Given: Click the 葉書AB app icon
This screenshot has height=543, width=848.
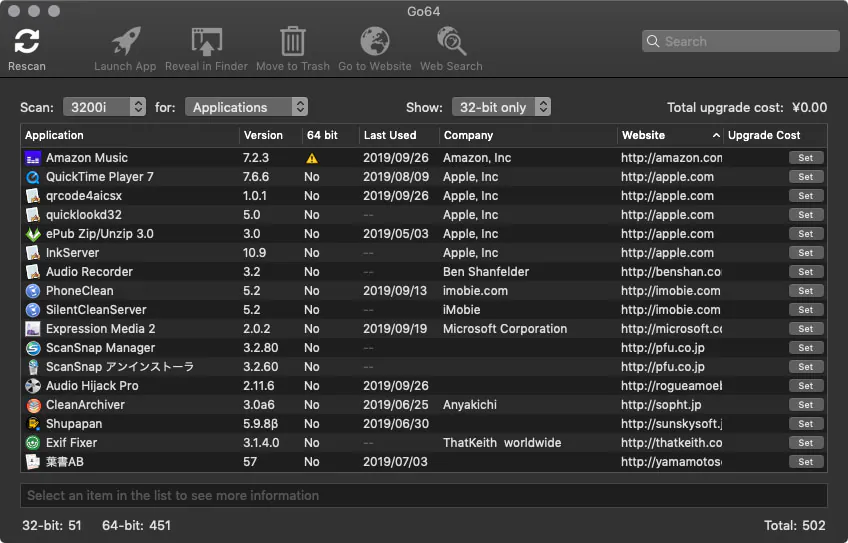Looking at the screenshot, I should pyautogui.click(x=33, y=462).
